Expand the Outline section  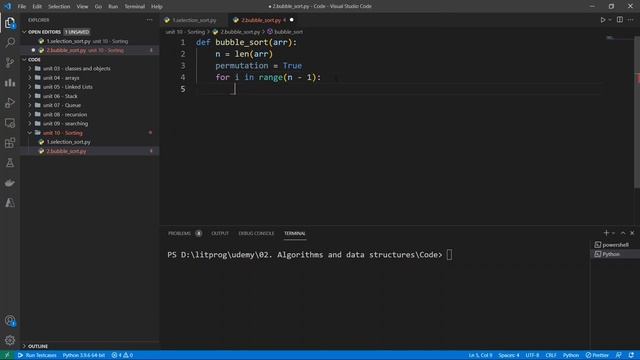pos(24,346)
